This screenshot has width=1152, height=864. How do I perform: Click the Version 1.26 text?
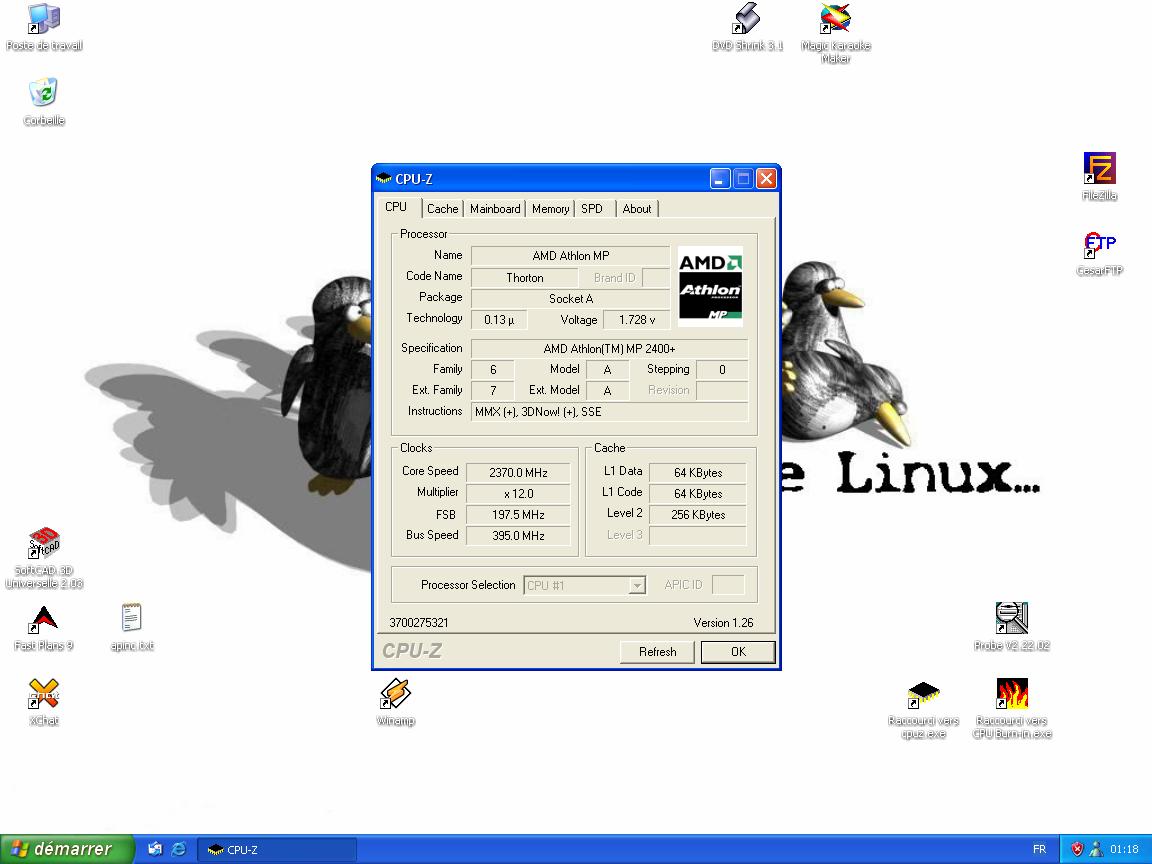(x=723, y=622)
